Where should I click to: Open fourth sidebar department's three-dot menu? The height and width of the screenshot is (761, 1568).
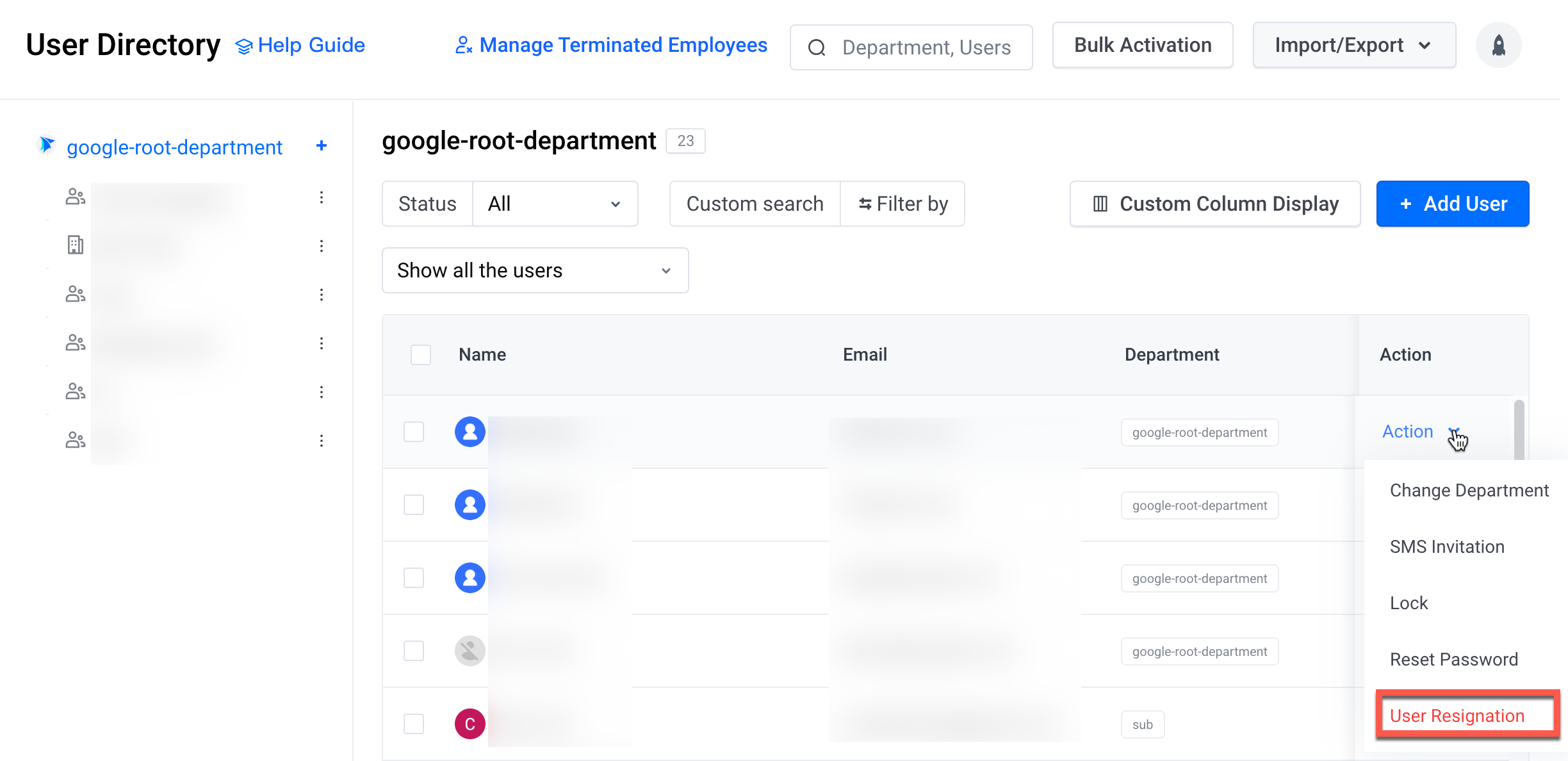tap(322, 343)
